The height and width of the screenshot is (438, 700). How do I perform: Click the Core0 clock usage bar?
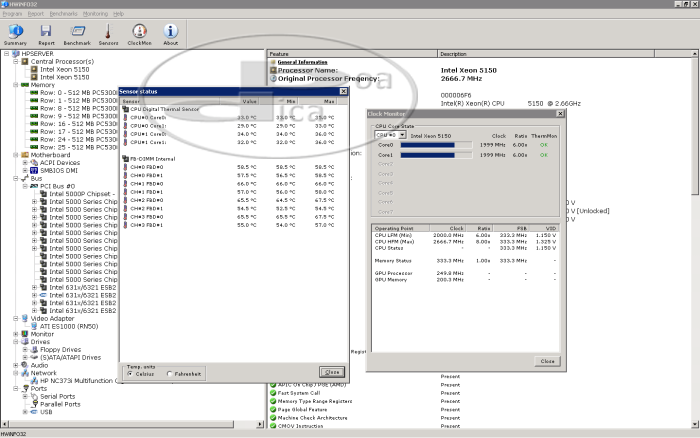[x=436, y=145]
